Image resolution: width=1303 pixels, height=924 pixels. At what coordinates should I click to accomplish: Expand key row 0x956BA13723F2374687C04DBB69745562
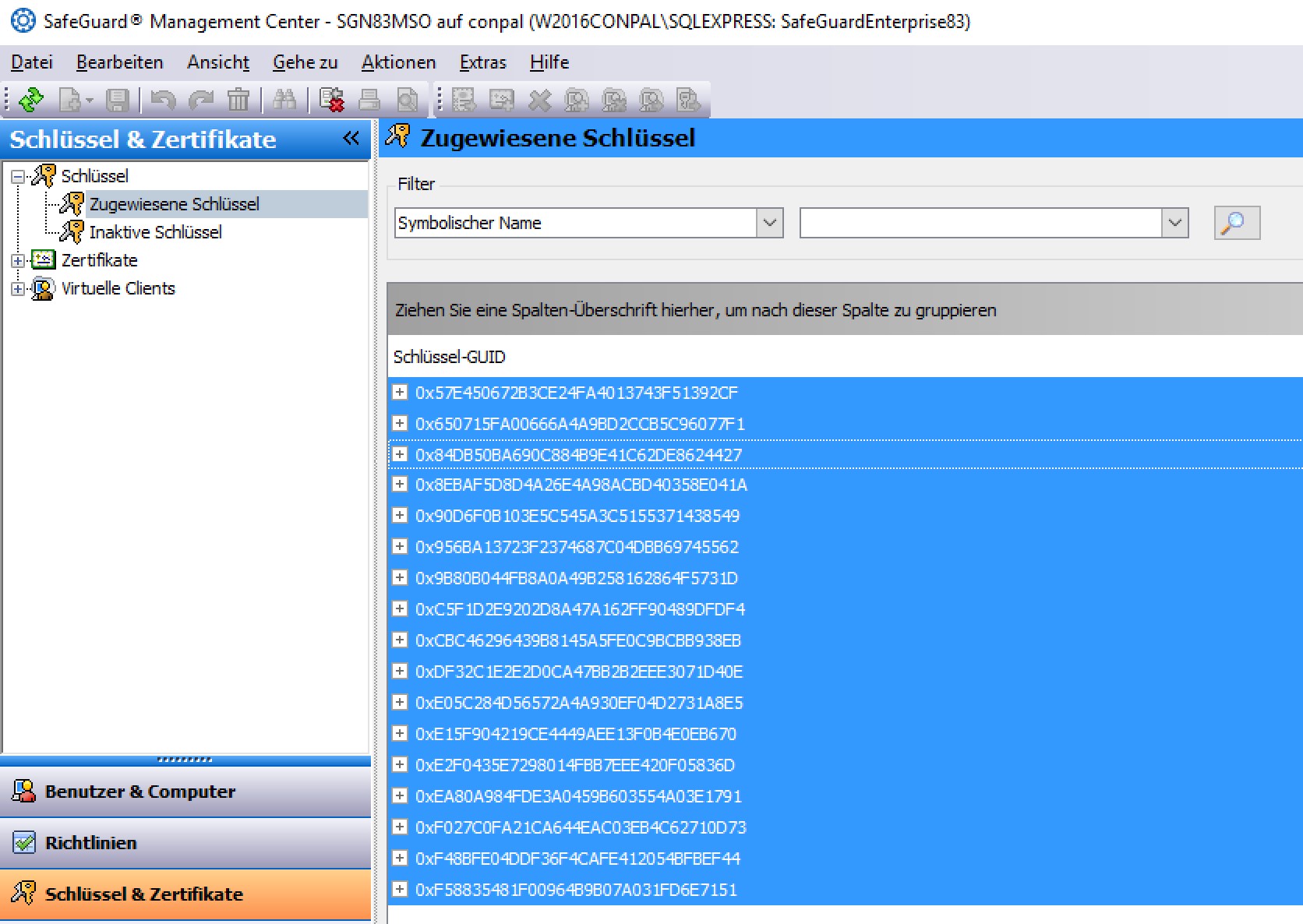coord(400,546)
